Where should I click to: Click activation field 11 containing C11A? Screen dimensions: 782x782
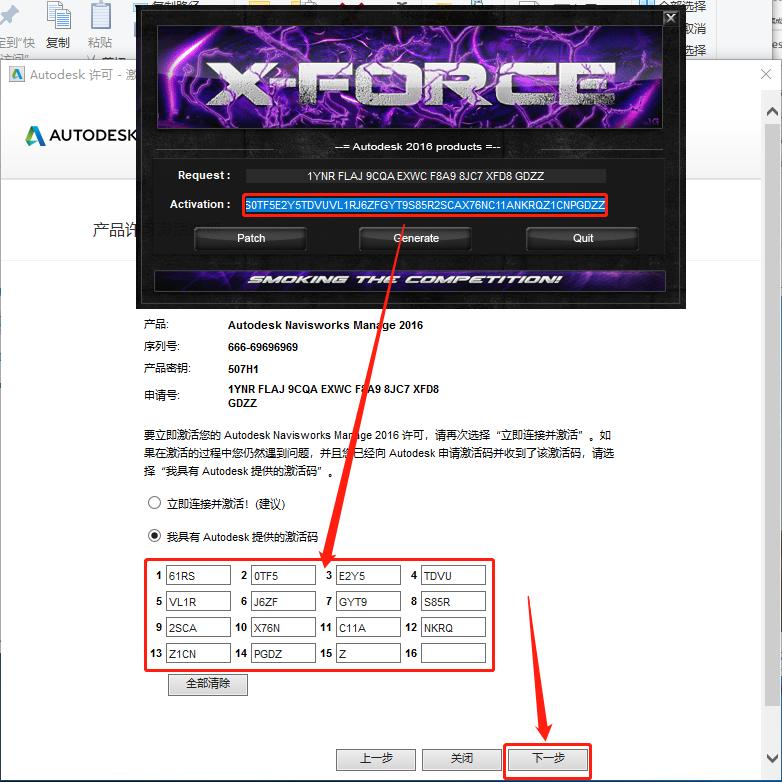(x=368, y=627)
